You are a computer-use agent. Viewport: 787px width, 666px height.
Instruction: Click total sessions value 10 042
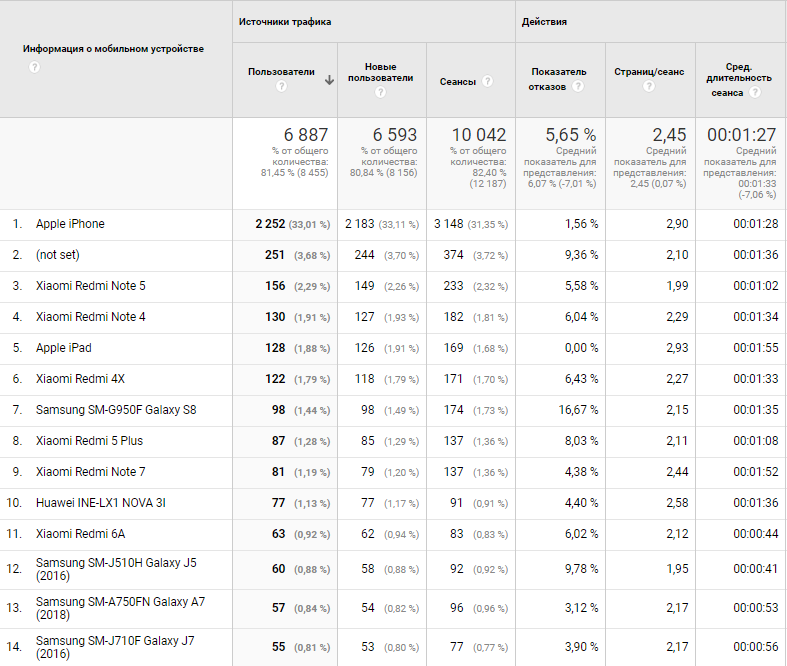click(x=479, y=135)
